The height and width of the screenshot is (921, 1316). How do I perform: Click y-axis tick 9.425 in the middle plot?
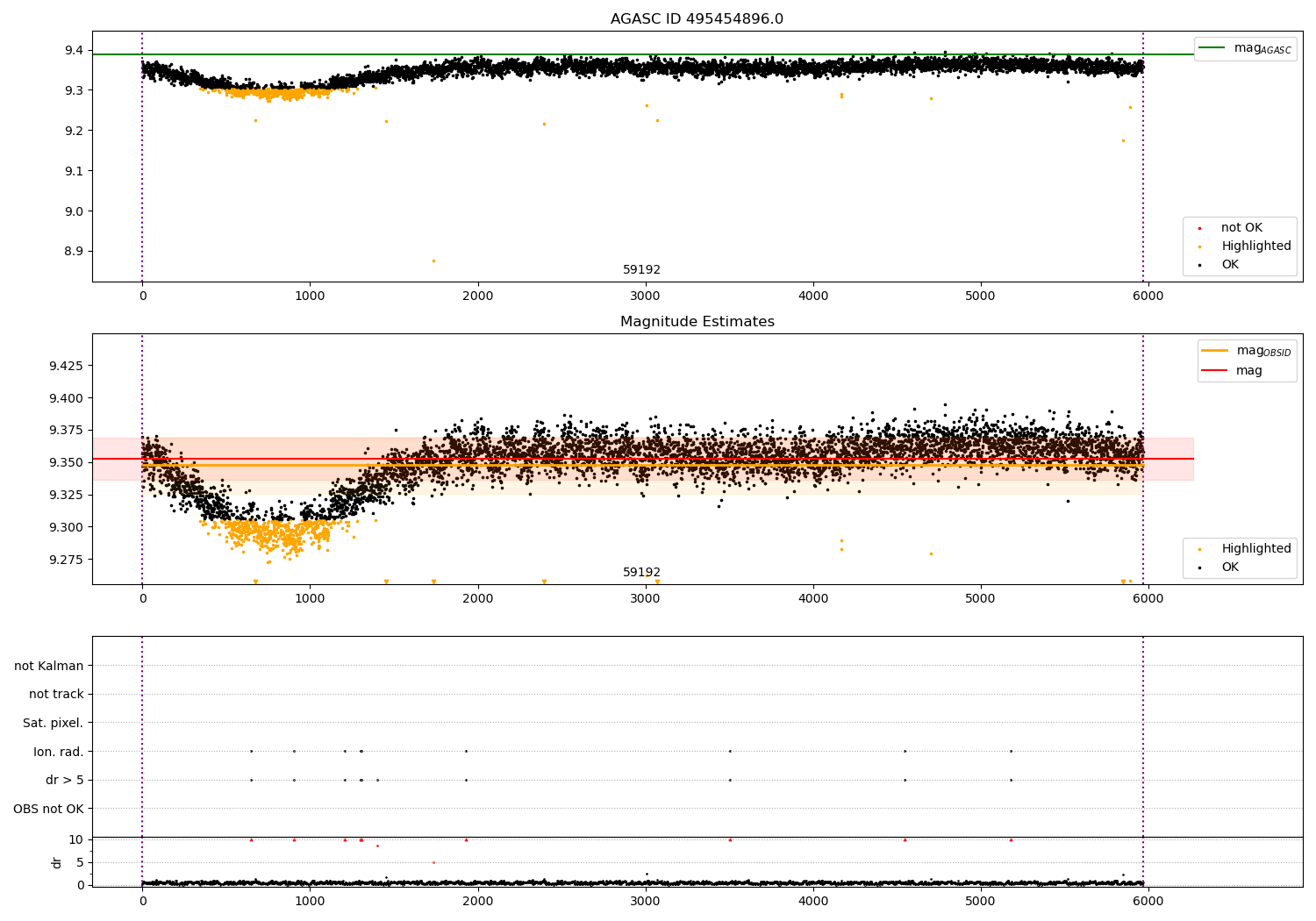click(67, 366)
